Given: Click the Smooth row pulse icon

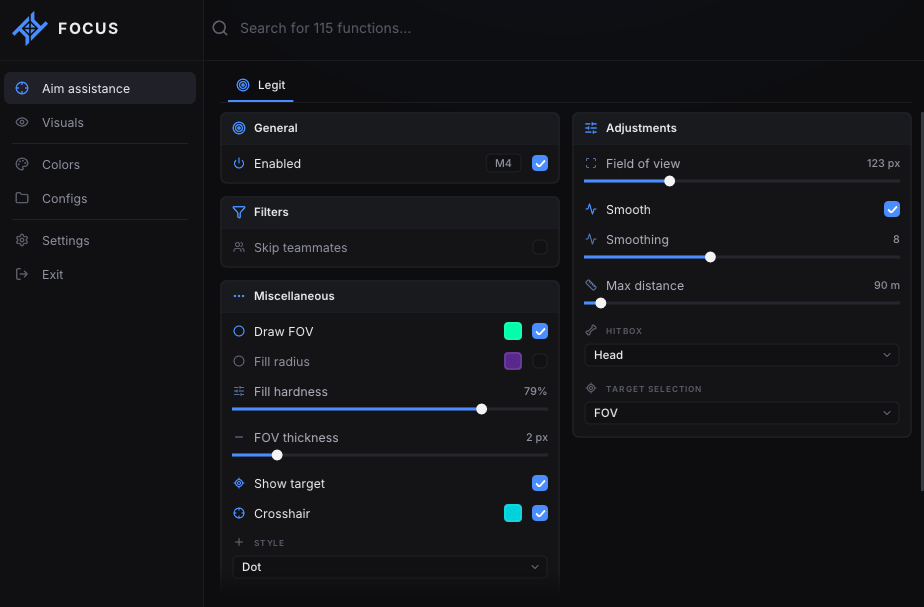Looking at the screenshot, I should (x=591, y=209).
